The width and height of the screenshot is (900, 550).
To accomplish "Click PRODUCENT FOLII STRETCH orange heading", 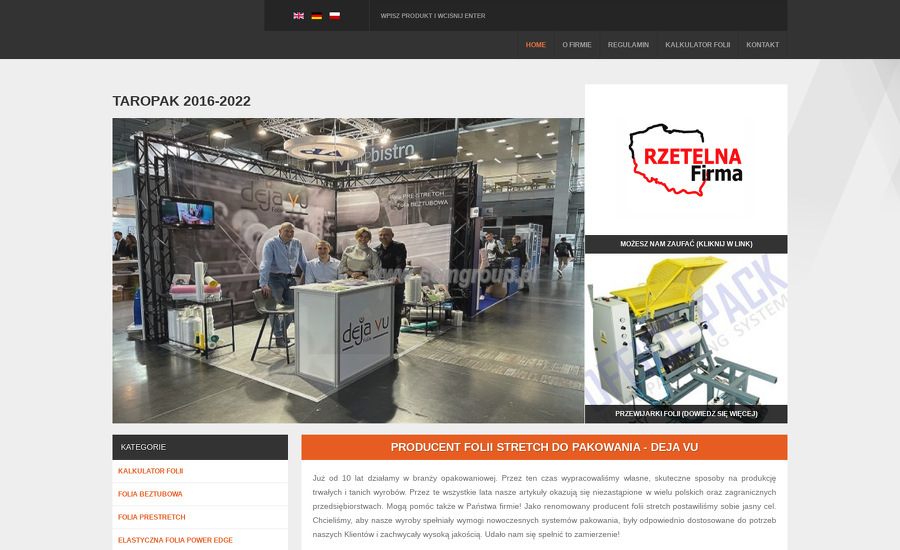I will click(544, 447).
